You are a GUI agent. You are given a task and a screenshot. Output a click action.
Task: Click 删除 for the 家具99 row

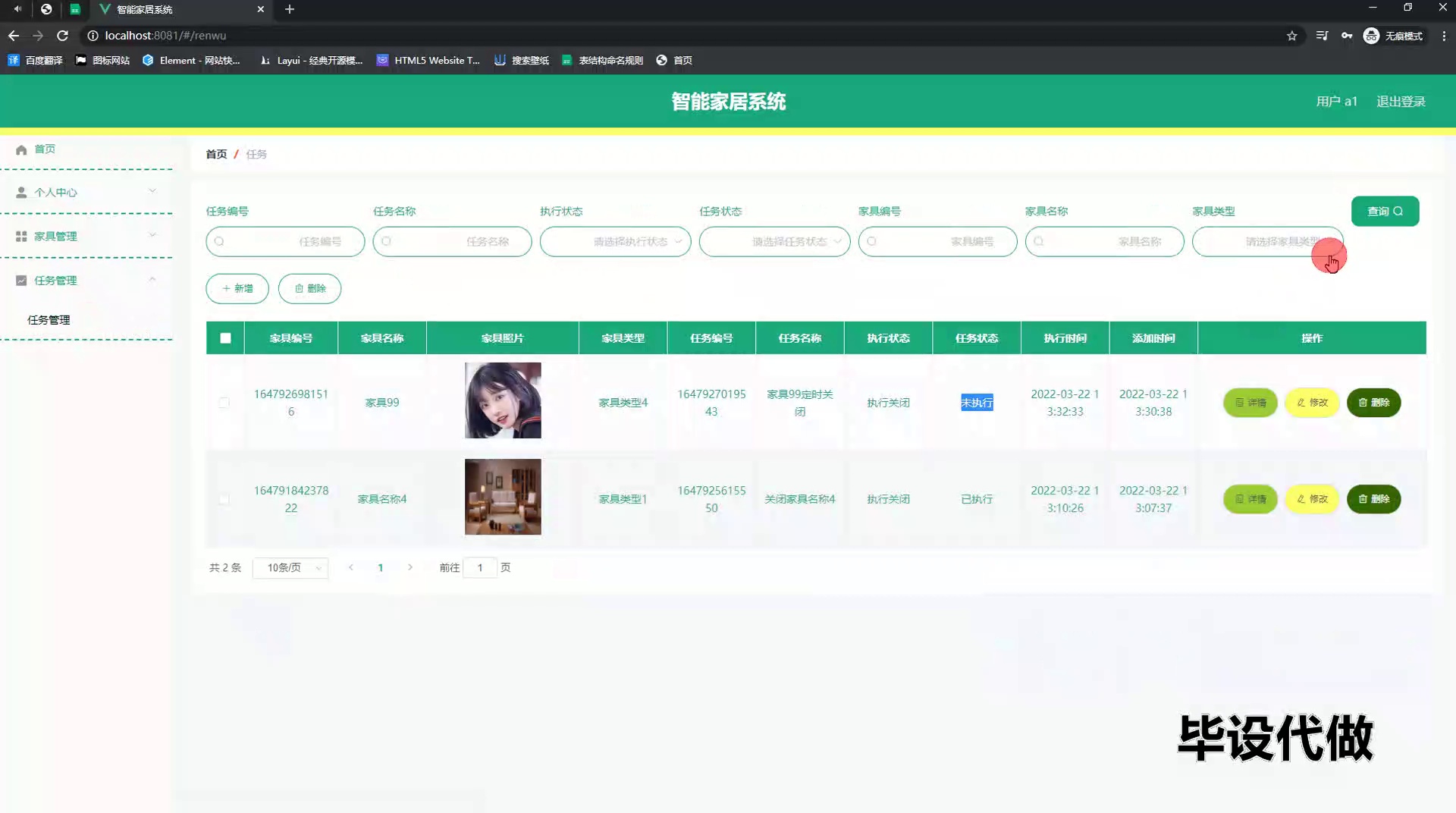coord(1373,403)
